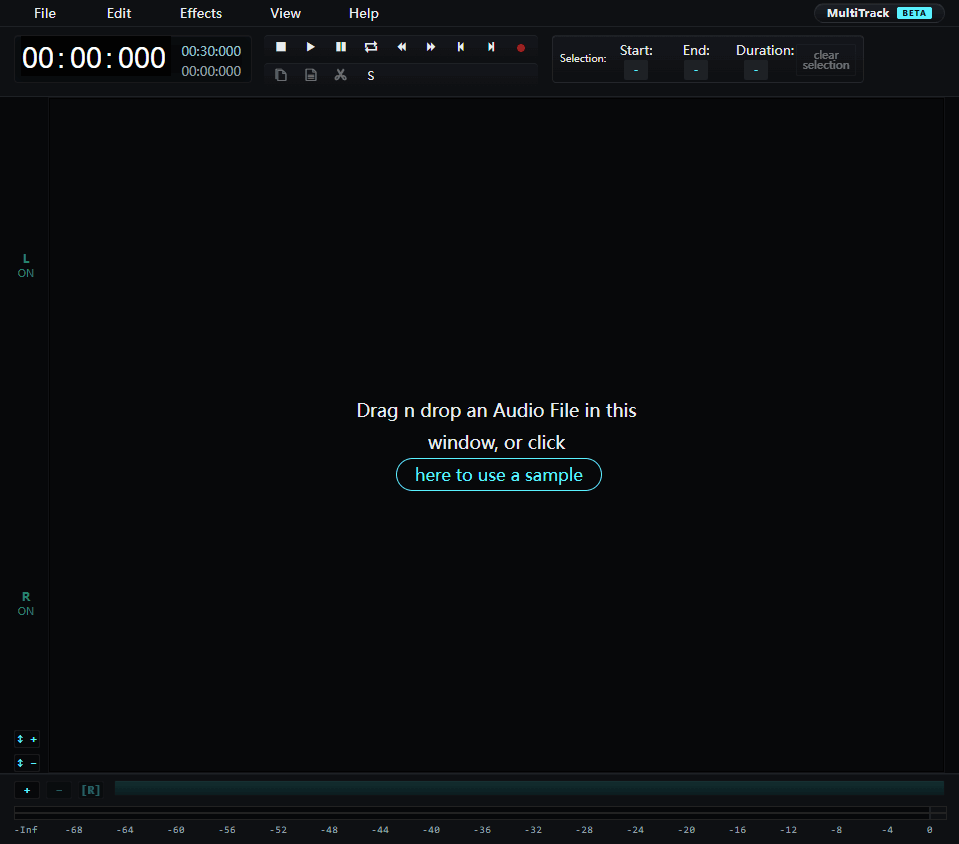This screenshot has height=844, width=959.
Task: Start recording with the red record button
Action: pyautogui.click(x=520, y=48)
